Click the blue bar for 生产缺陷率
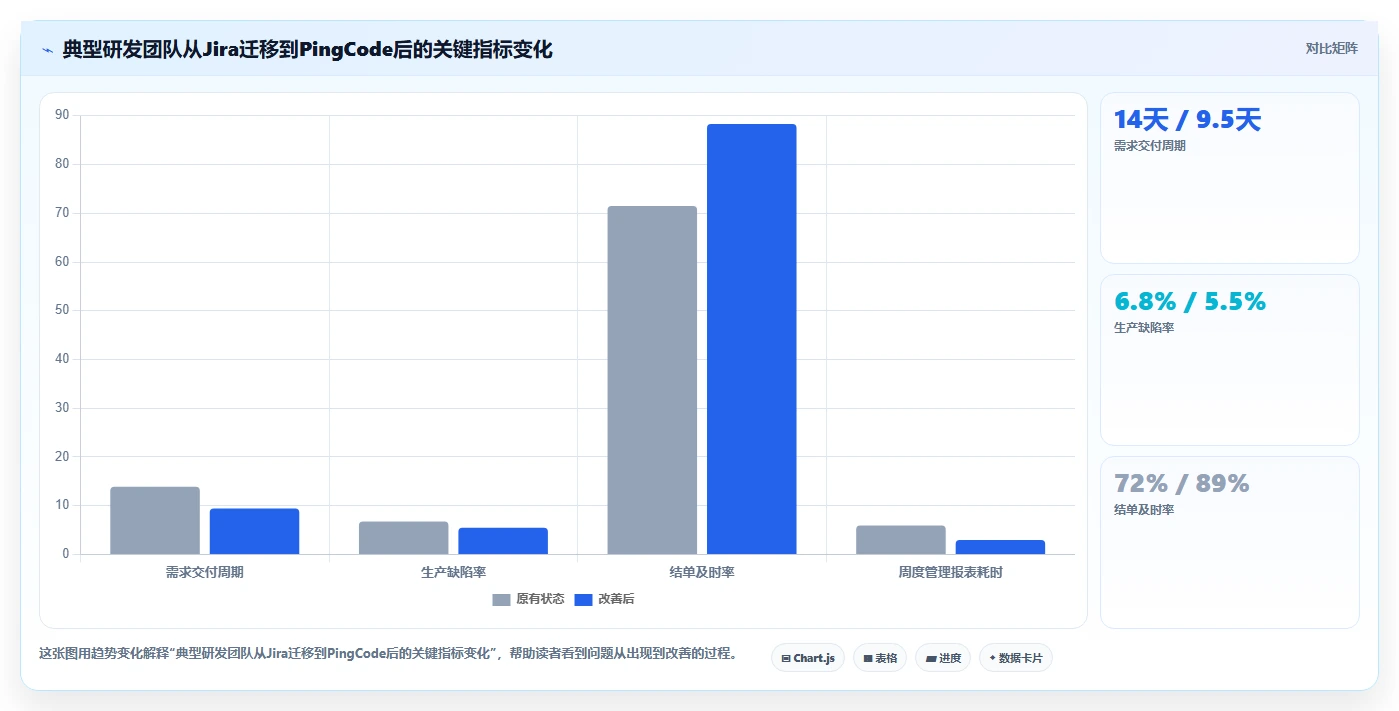 tap(503, 541)
